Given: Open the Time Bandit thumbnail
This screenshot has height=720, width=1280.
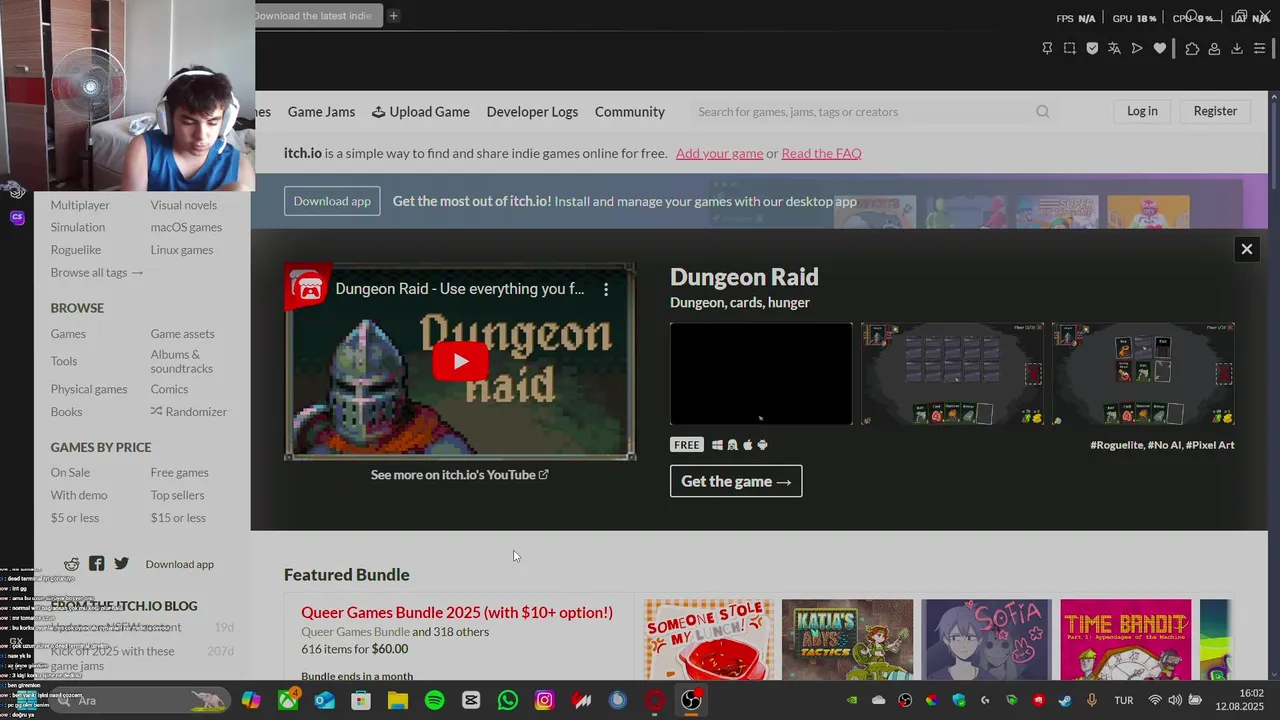Looking at the screenshot, I should [1126, 640].
